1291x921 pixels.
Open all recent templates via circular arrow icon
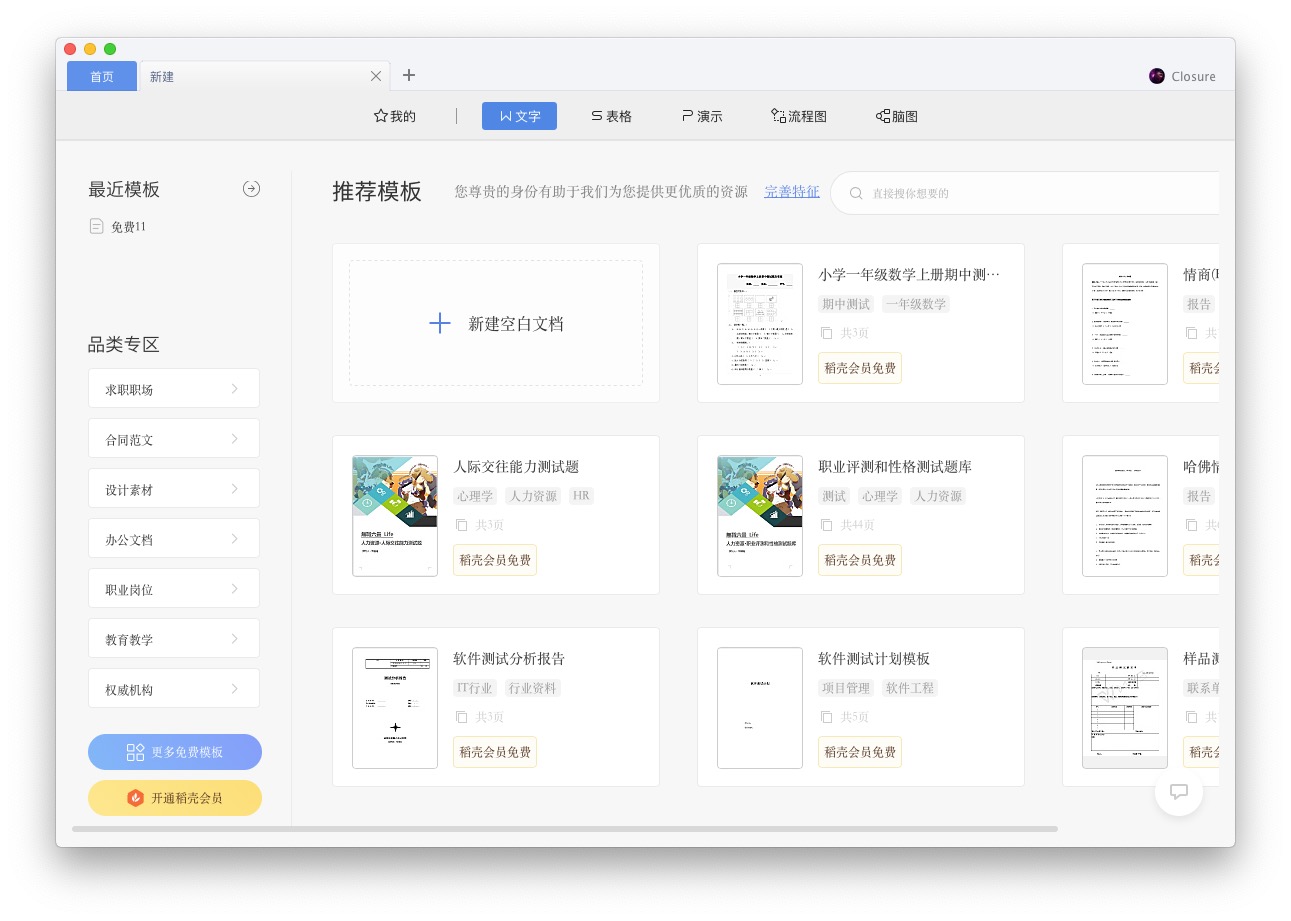click(x=251, y=188)
